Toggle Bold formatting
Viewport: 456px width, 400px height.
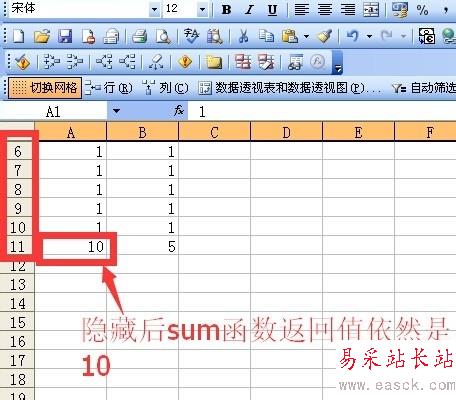tap(226, 9)
